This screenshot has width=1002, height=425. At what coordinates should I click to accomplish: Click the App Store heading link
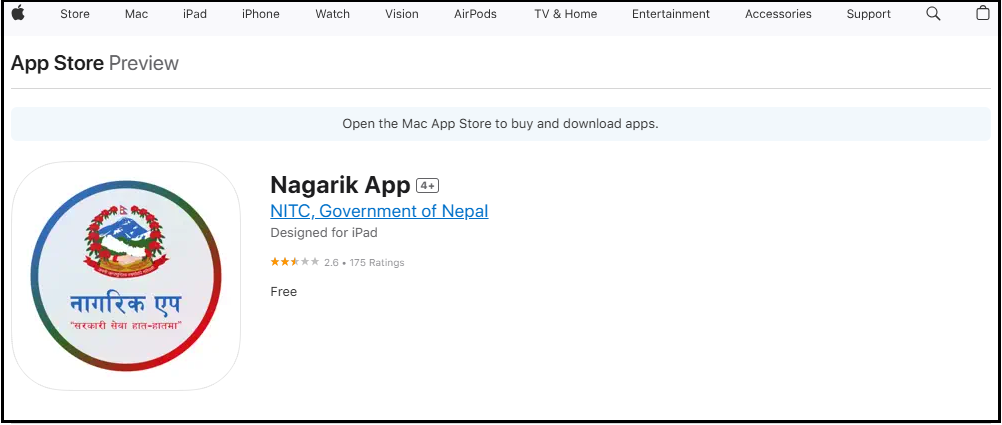[x=57, y=63]
